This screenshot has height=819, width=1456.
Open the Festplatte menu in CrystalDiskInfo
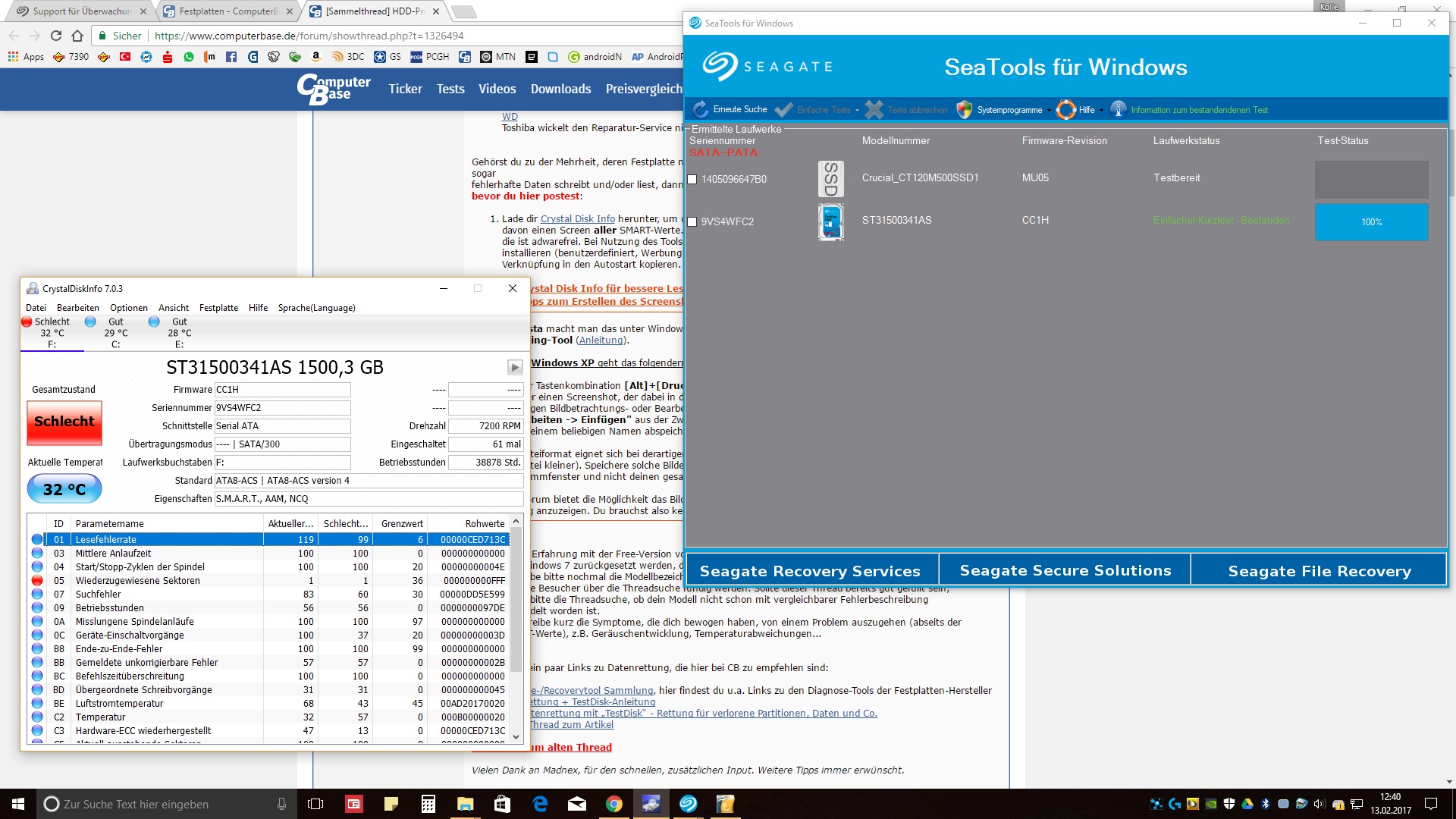pyautogui.click(x=218, y=308)
